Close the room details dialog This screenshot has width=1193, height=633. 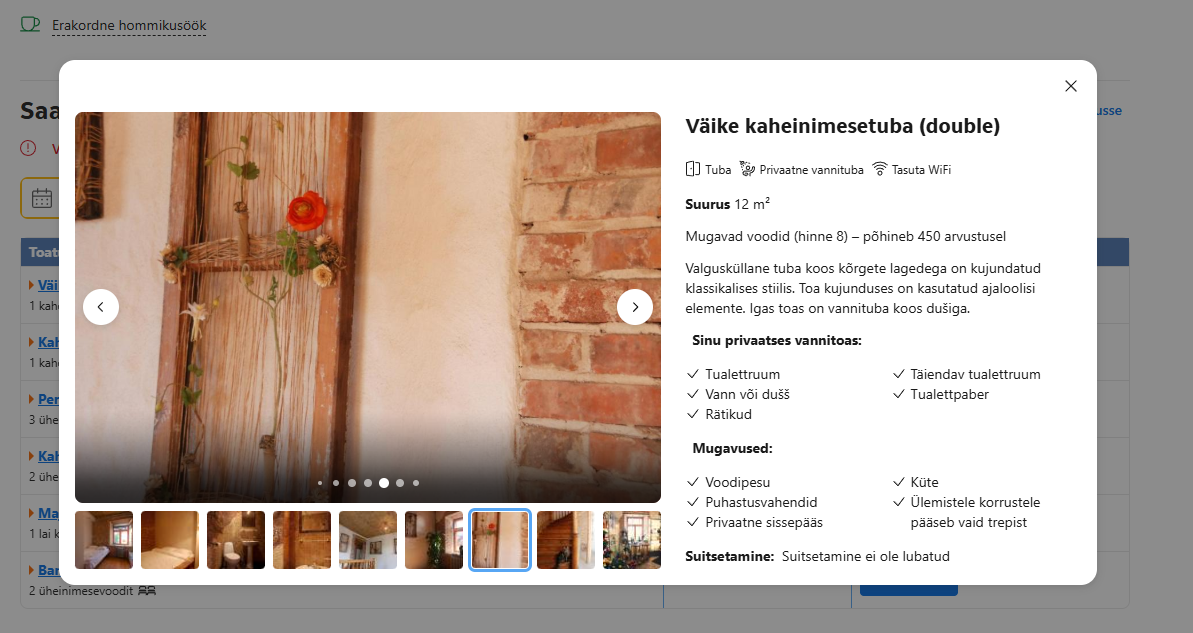[1071, 86]
